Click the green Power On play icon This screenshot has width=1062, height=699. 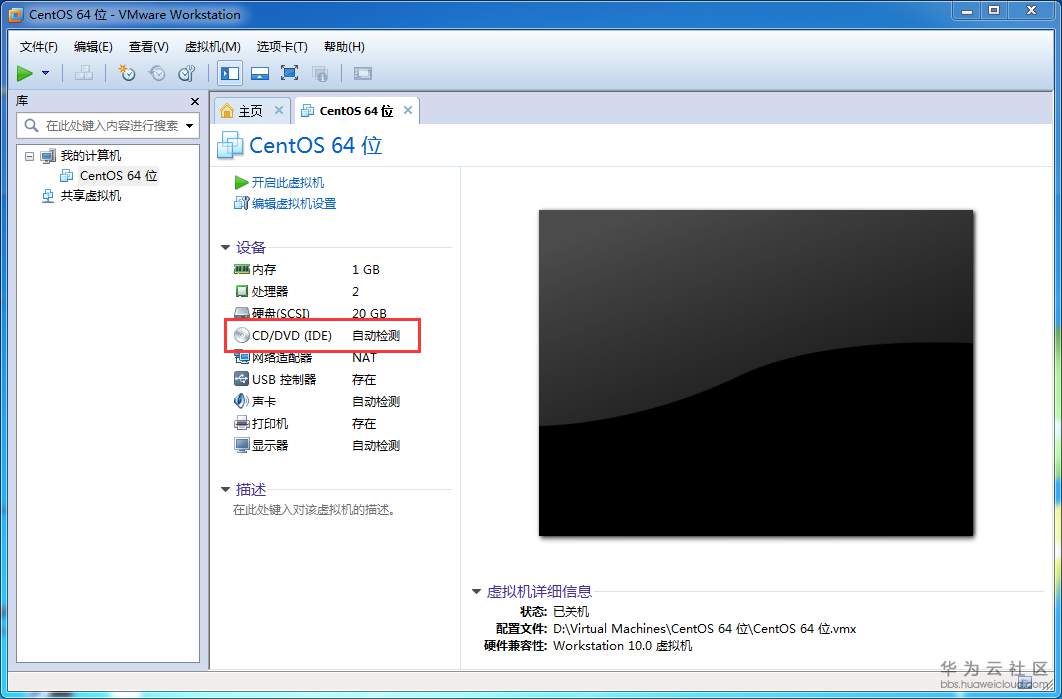pos(25,73)
